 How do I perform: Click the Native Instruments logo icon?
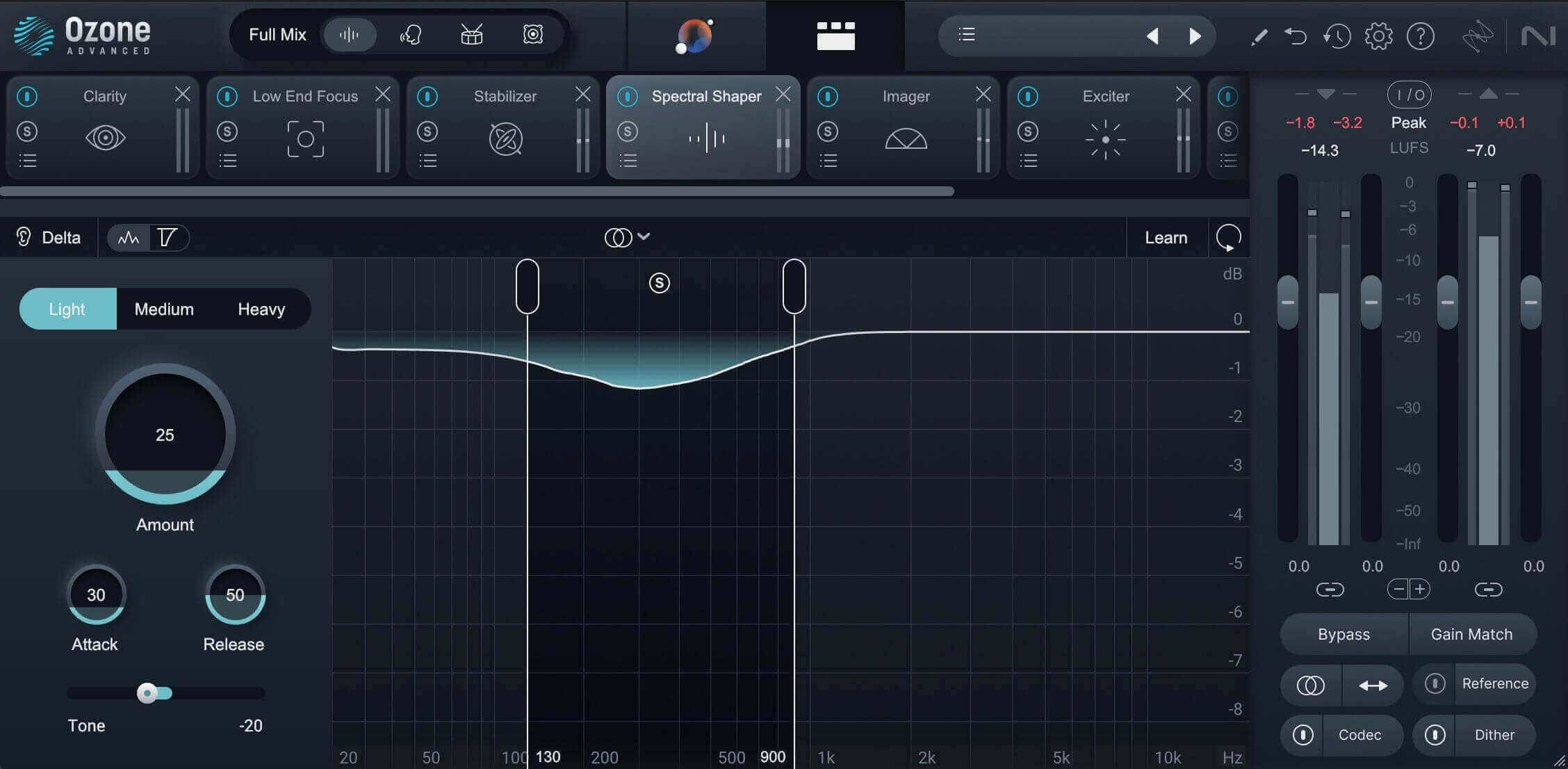coord(1538,35)
